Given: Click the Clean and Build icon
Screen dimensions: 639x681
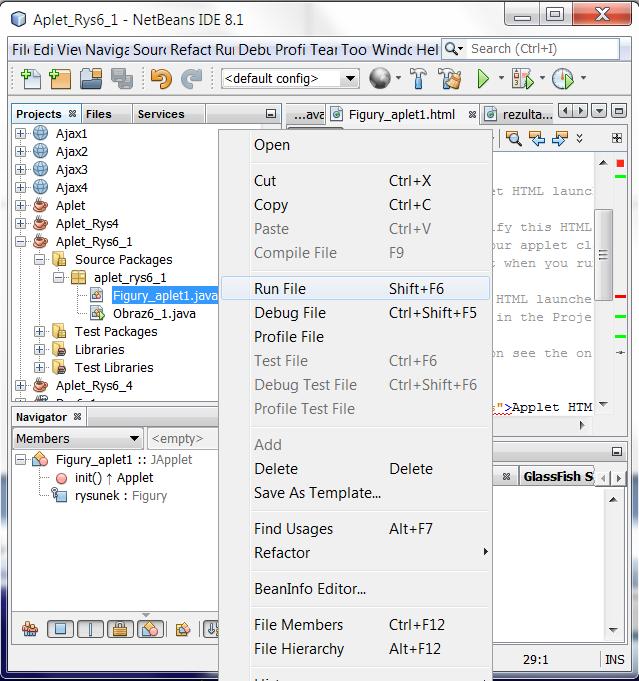Looking at the screenshot, I should pyautogui.click(x=450, y=79).
